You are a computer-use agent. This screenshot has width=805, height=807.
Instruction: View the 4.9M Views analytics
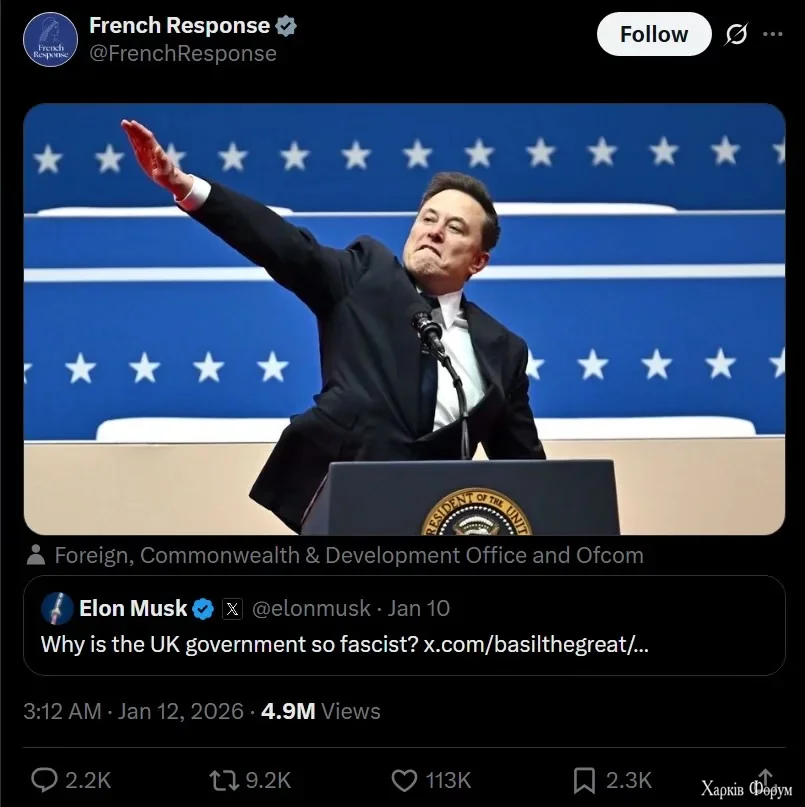321,711
